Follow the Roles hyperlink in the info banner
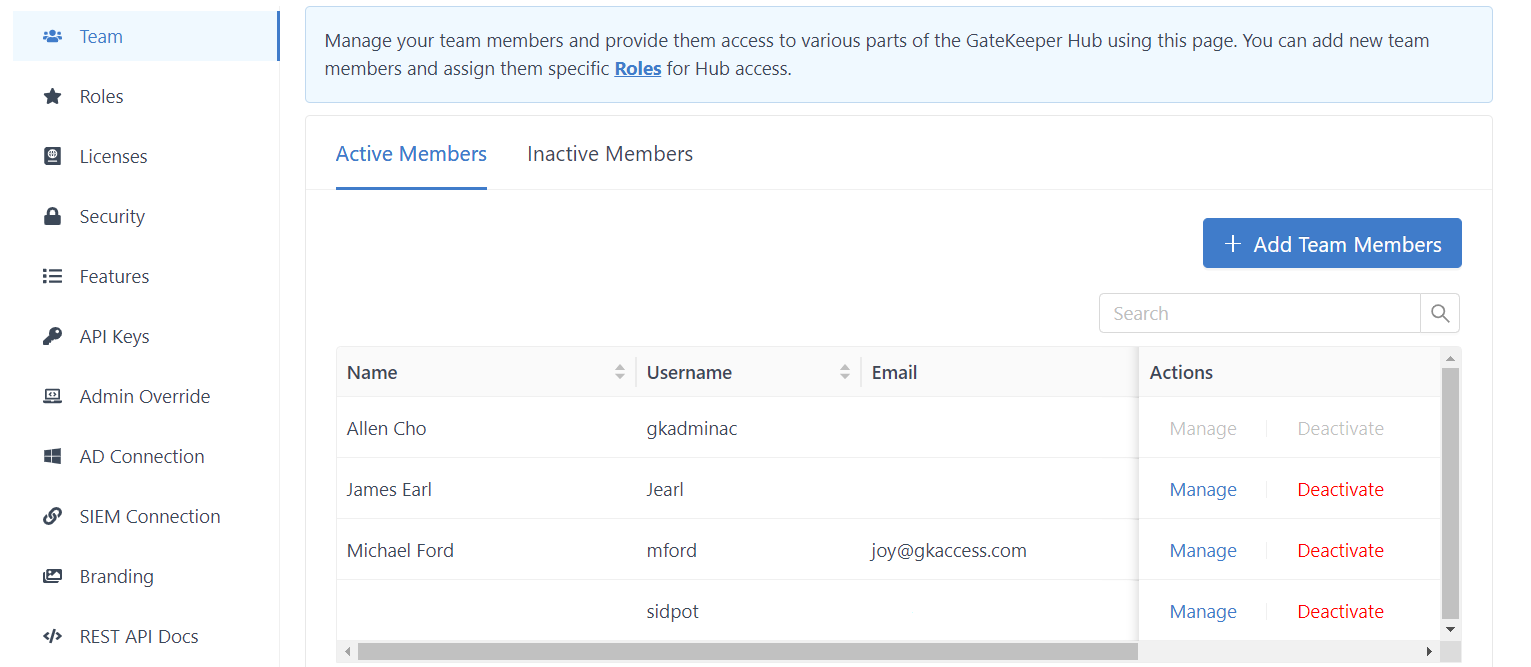 click(637, 69)
